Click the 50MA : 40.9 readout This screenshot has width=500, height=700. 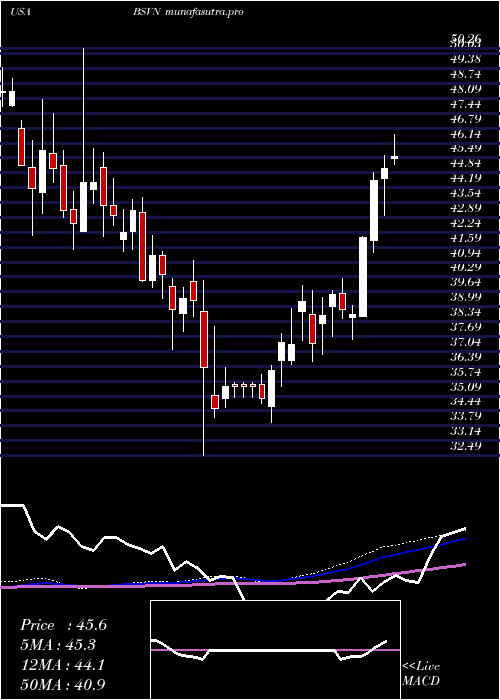[63, 684]
